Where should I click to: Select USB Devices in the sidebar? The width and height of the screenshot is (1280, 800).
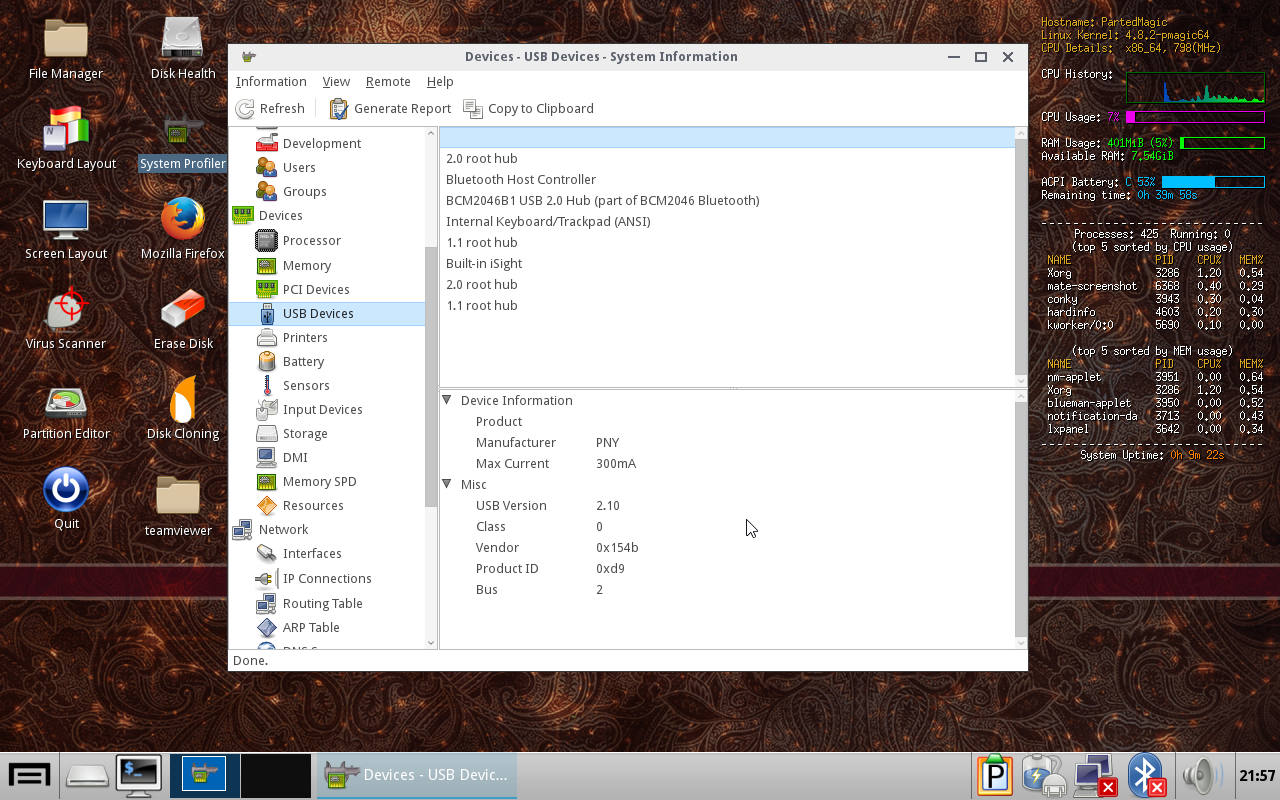pos(327,313)
